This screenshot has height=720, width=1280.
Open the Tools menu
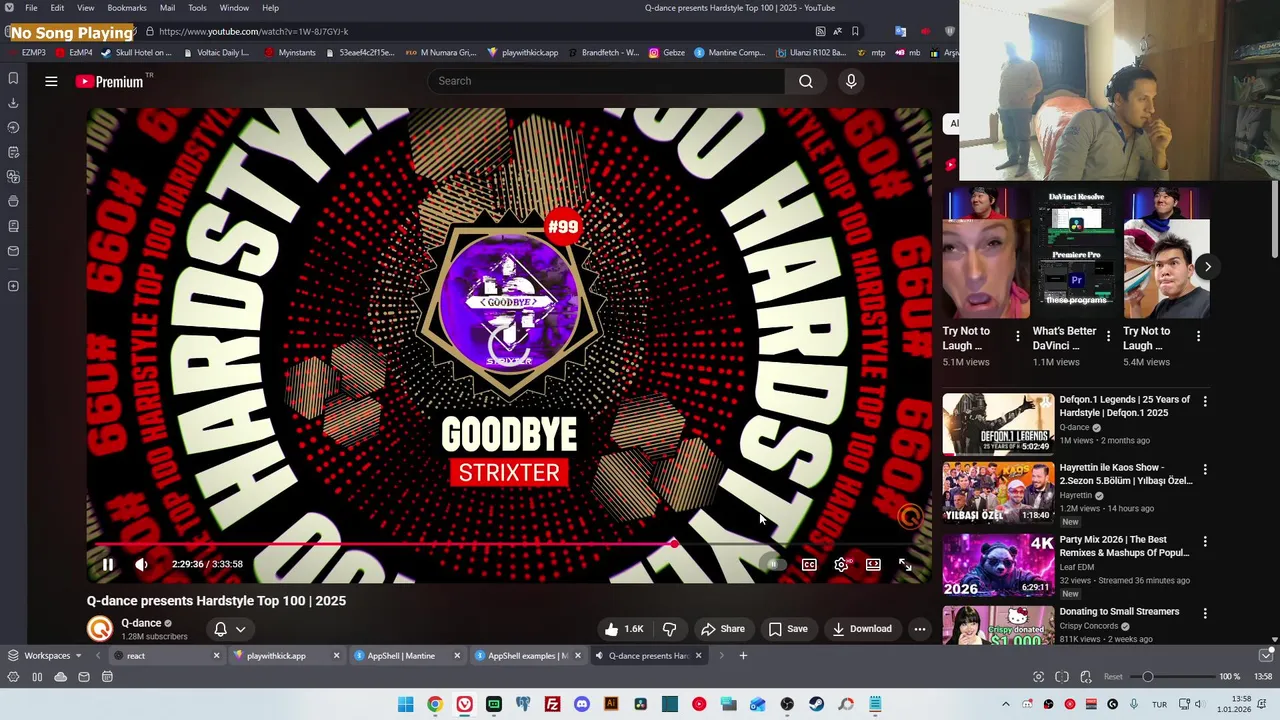197,8
